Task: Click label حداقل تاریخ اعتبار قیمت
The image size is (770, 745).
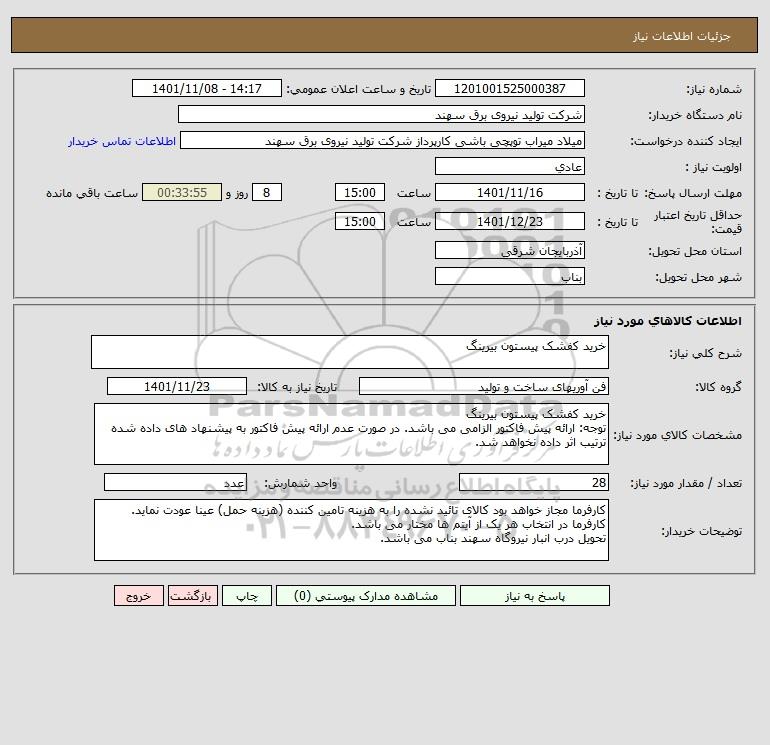Action: tap(698, 222)
